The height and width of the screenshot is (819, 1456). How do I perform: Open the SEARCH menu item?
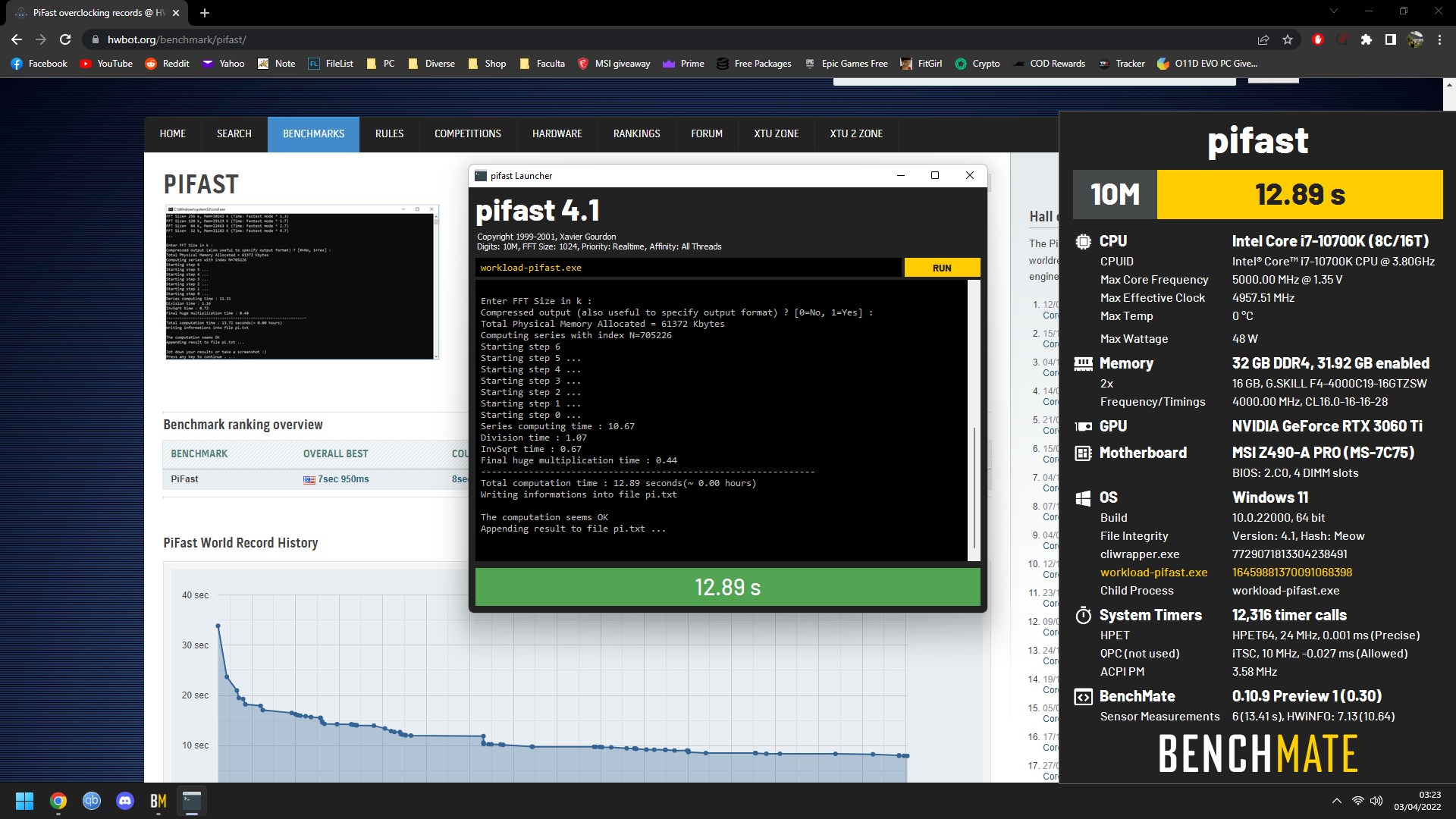[x=234, y=134]
